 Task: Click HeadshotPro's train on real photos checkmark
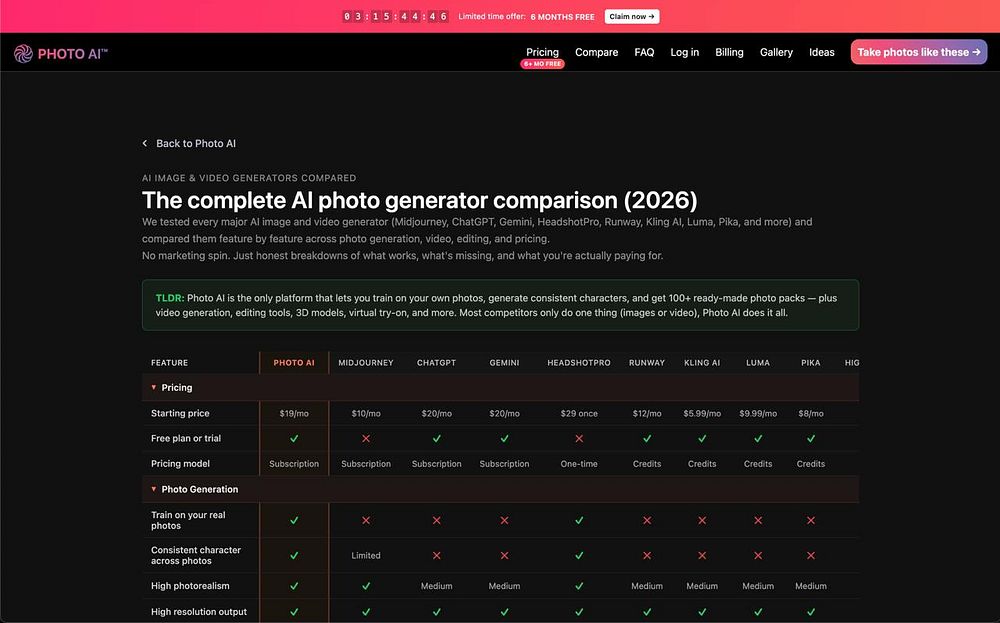pyautogui.click(x=579, y=520)
